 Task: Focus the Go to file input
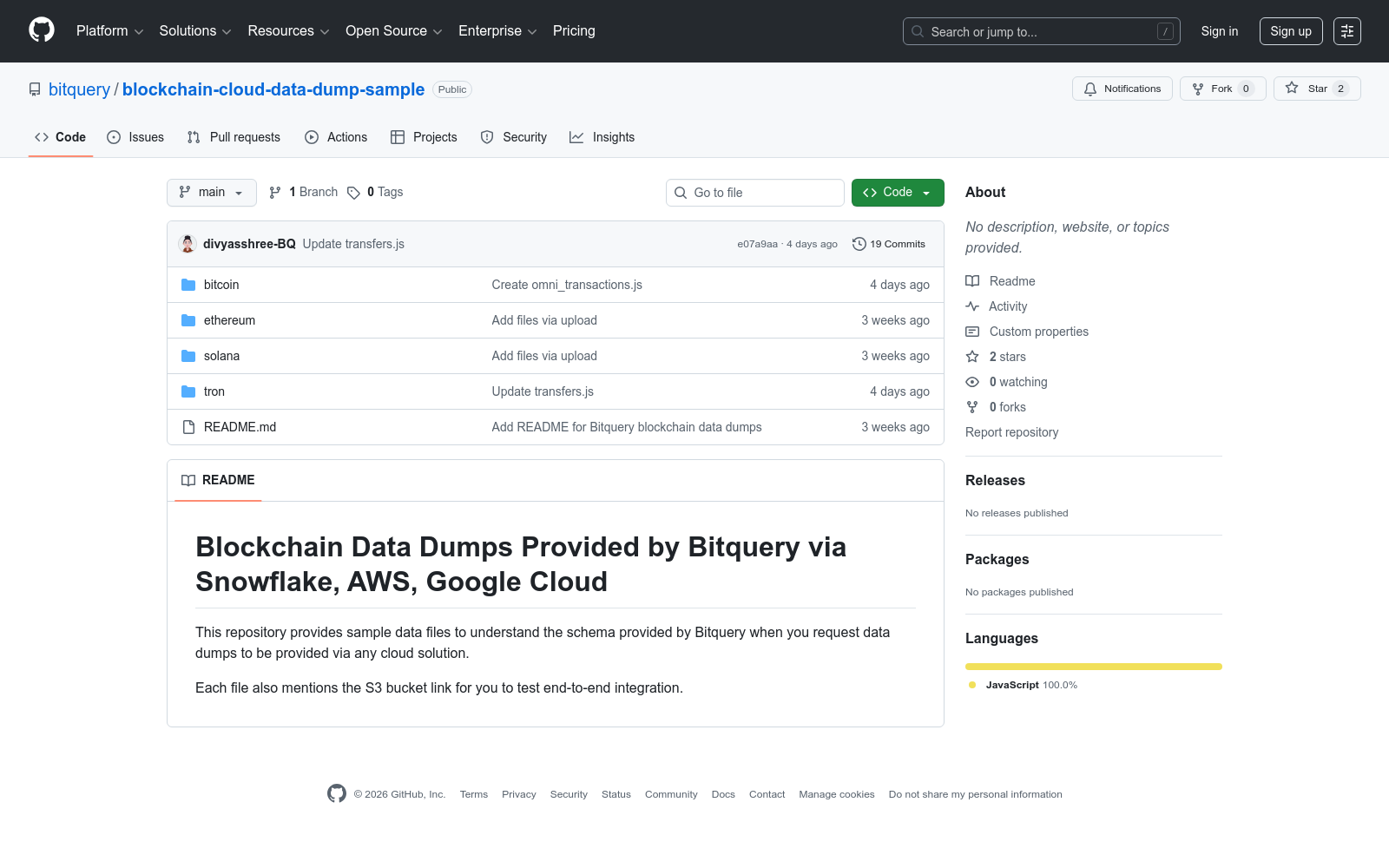point(755,193)
